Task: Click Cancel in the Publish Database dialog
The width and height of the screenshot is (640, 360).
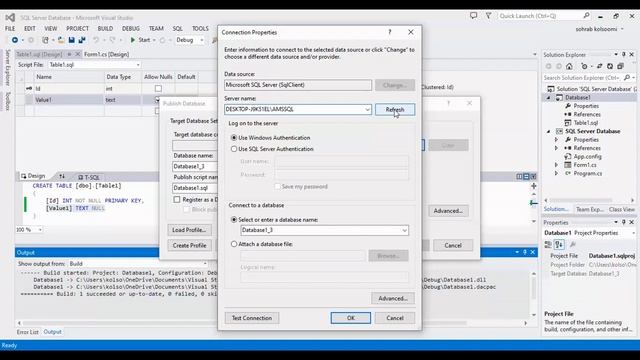Action: pos(453,246)
